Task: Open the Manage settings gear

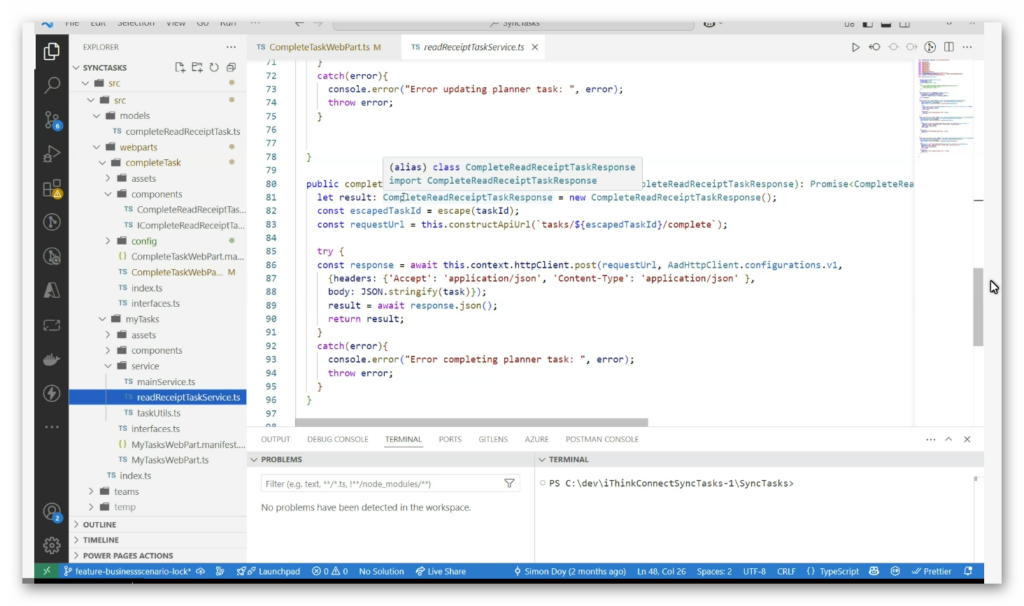Action: (52, 545)
